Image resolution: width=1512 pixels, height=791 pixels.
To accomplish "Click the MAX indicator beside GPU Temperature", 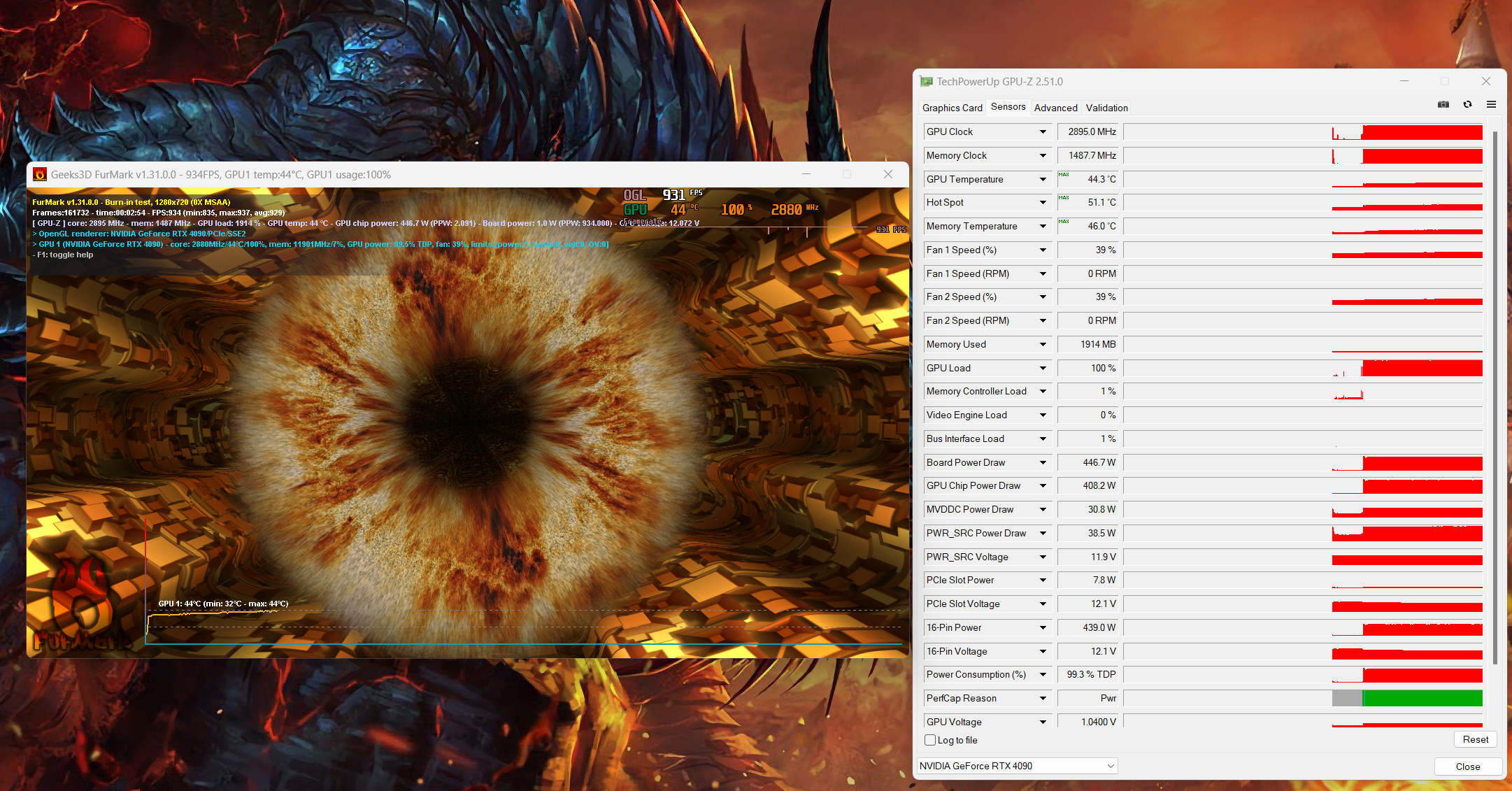I will point(1064,175).
